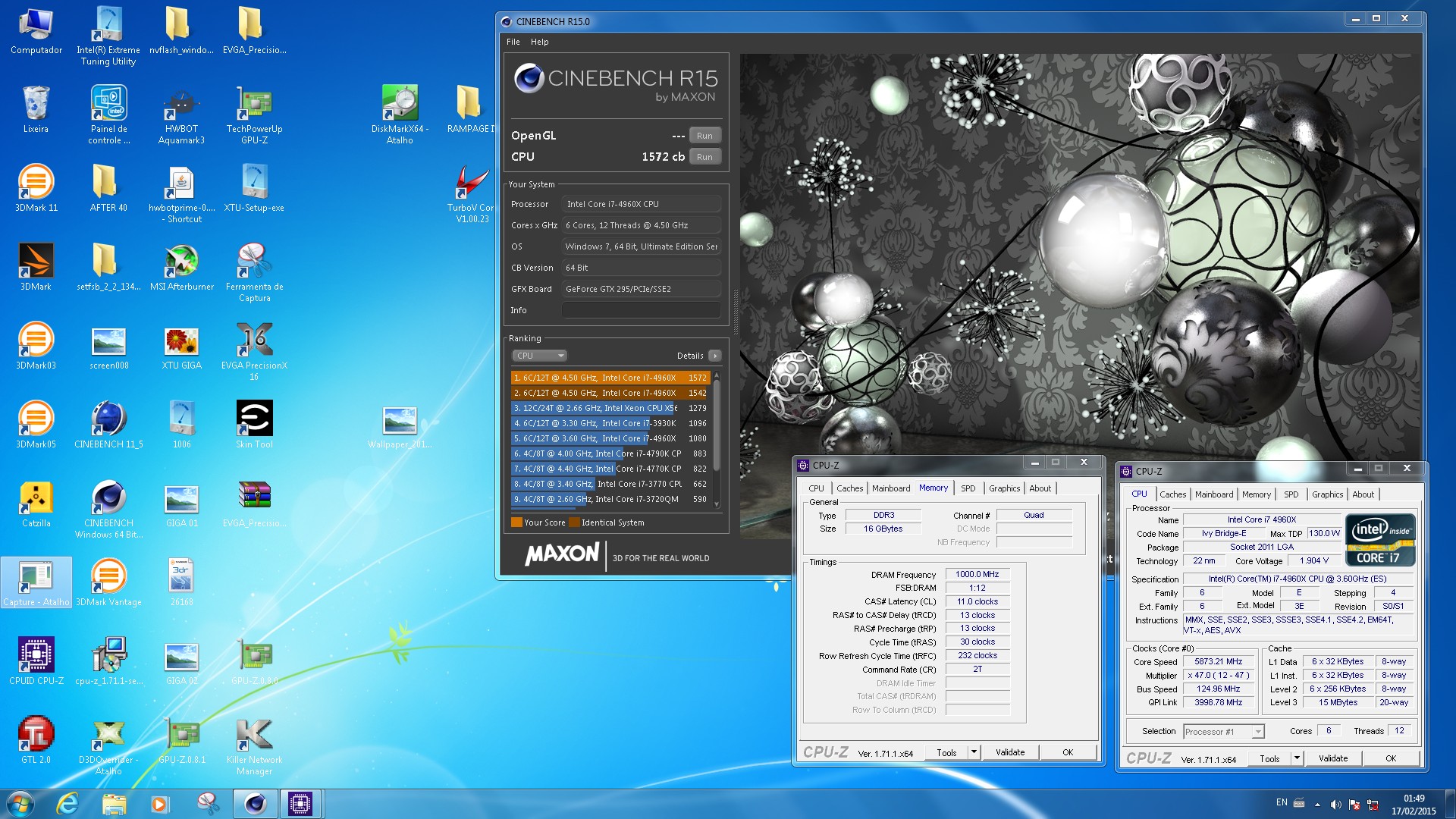Open About tab in left CPU-Z window
1456x819 pixels.
coord(1040,488)
